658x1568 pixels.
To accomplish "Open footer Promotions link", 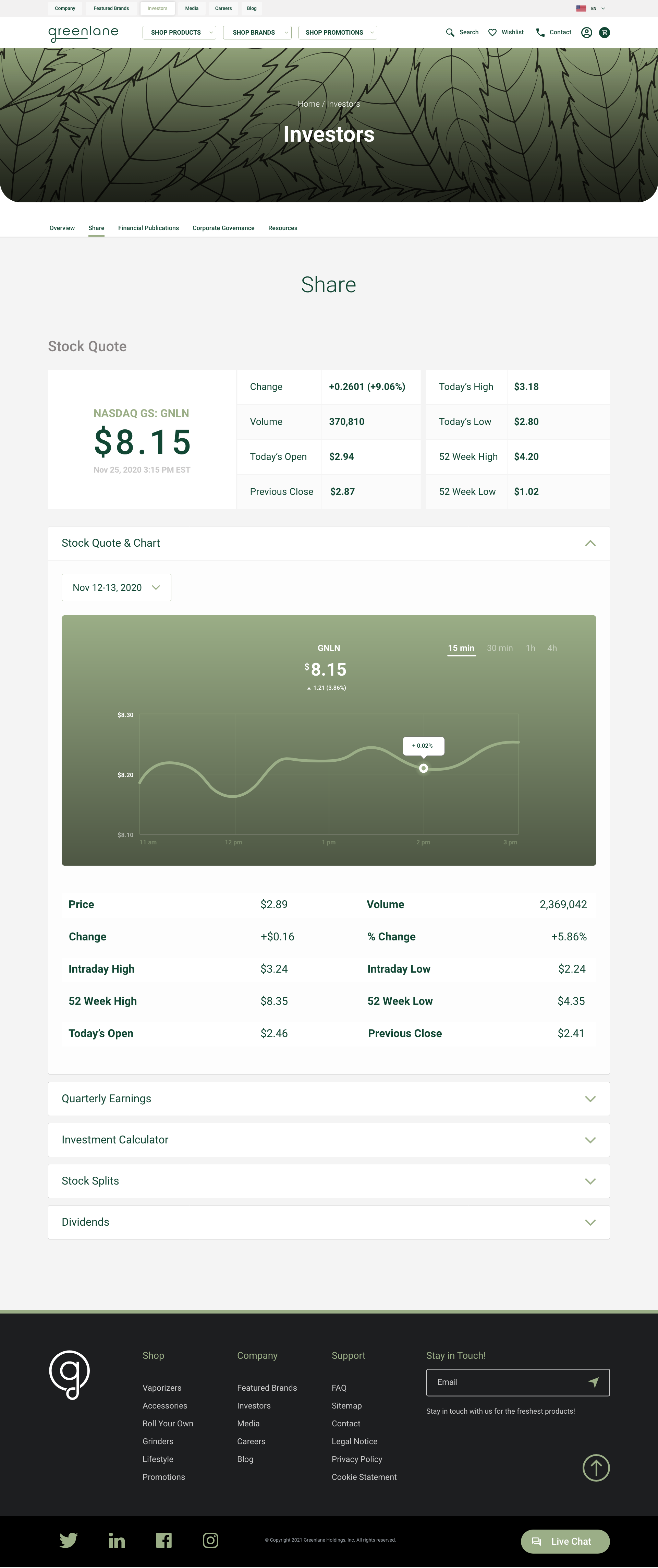I will coord(163,1477).
